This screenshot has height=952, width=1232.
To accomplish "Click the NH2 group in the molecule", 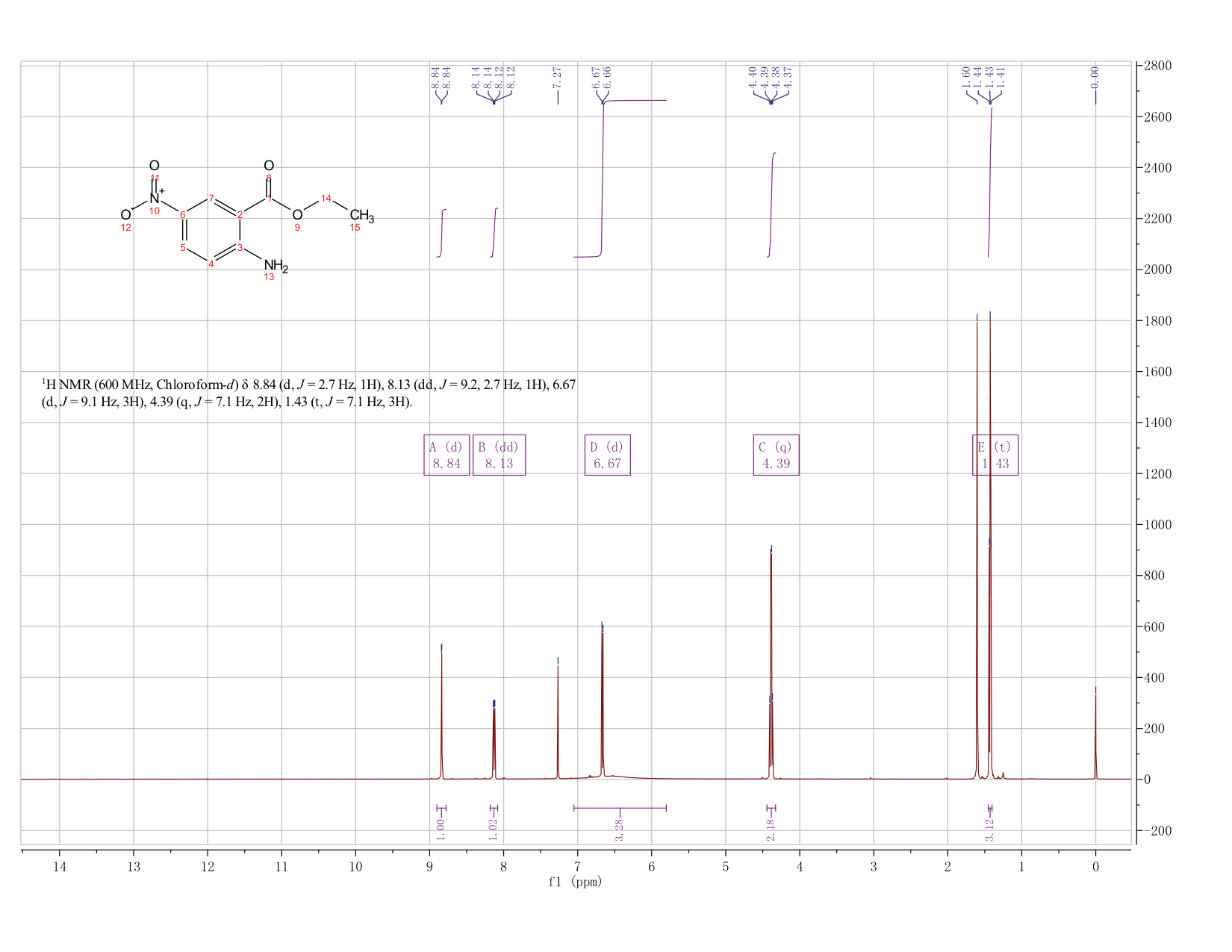I will (276, 265).
